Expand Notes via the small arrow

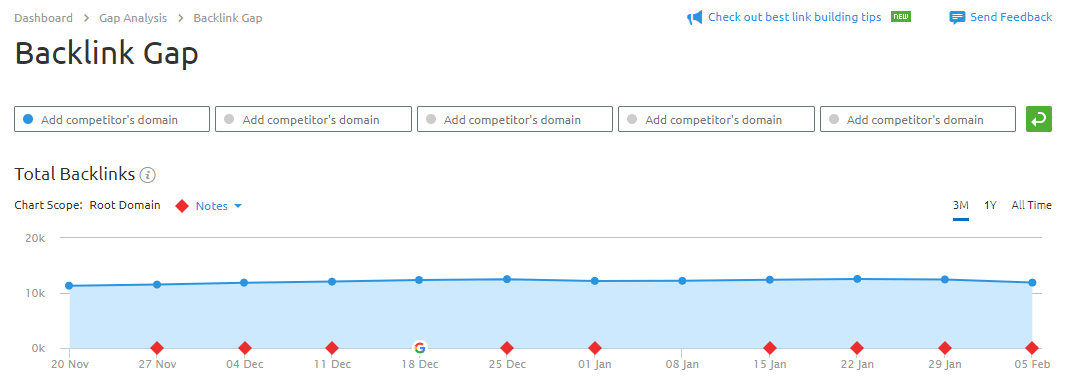[x=237, y=206]
